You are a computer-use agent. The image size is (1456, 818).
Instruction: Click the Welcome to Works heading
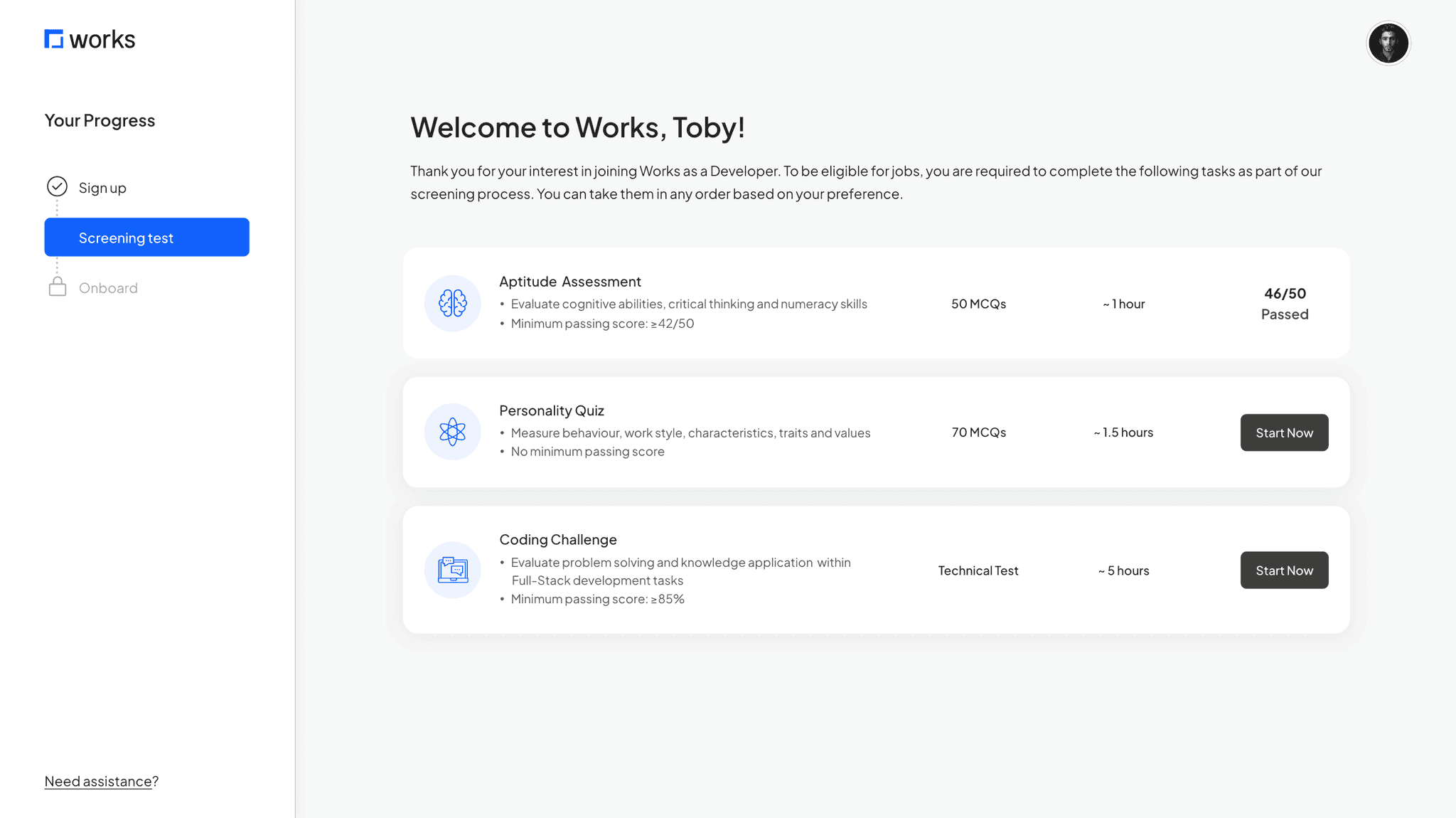click(x=577, y=128)
